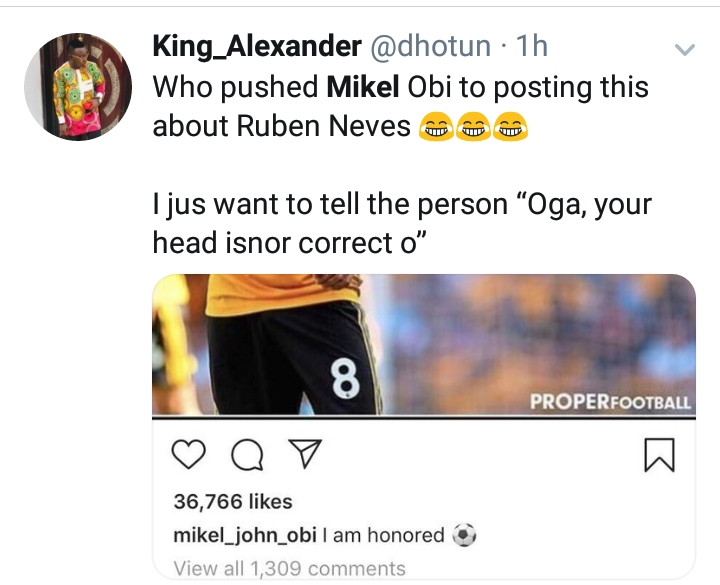This screenshot has width=720, height=585.
Task: View the 36,766 likes list
Action: tap(232, 501)
